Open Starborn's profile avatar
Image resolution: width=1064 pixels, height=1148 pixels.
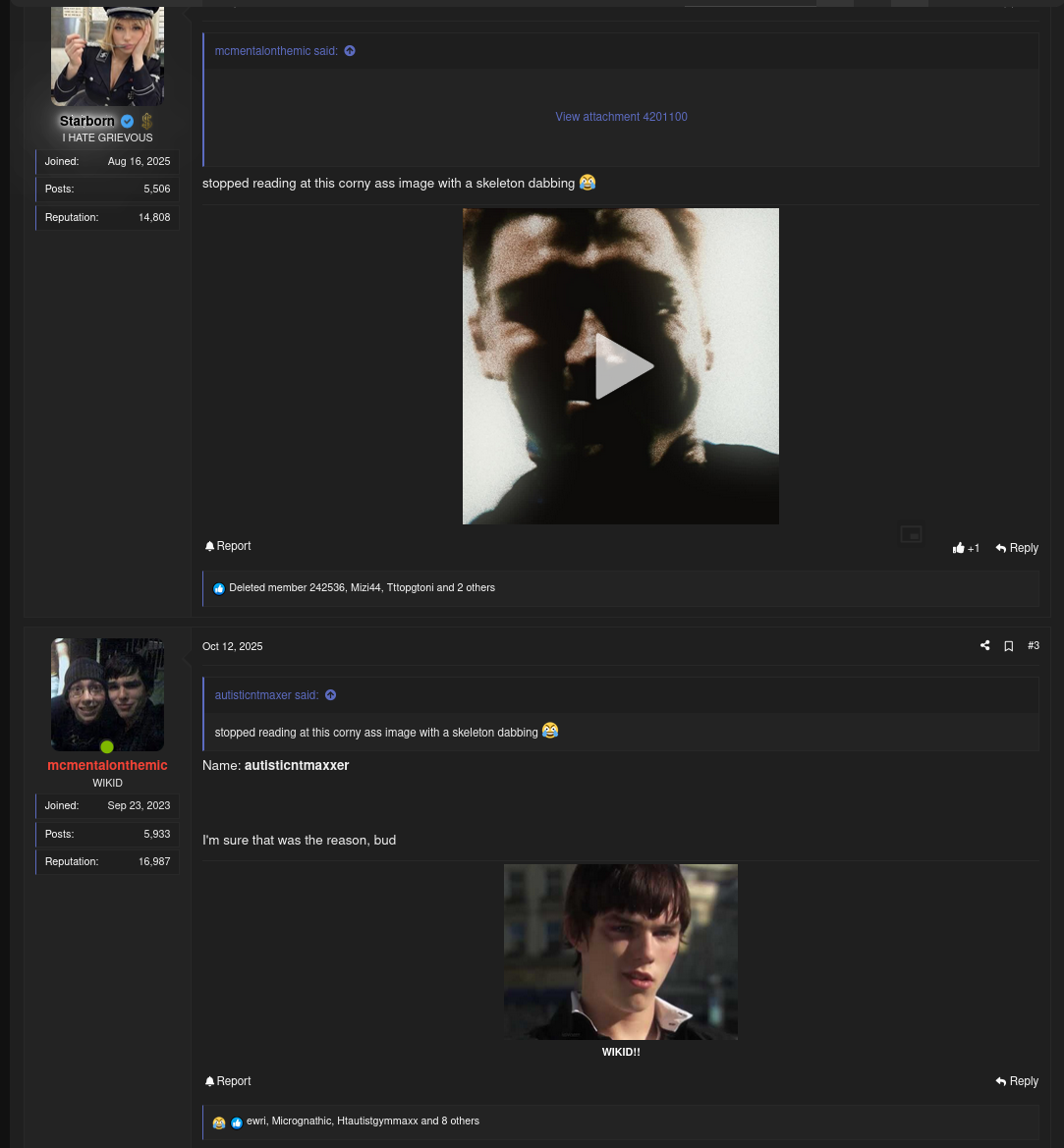(x=107, y=56)
